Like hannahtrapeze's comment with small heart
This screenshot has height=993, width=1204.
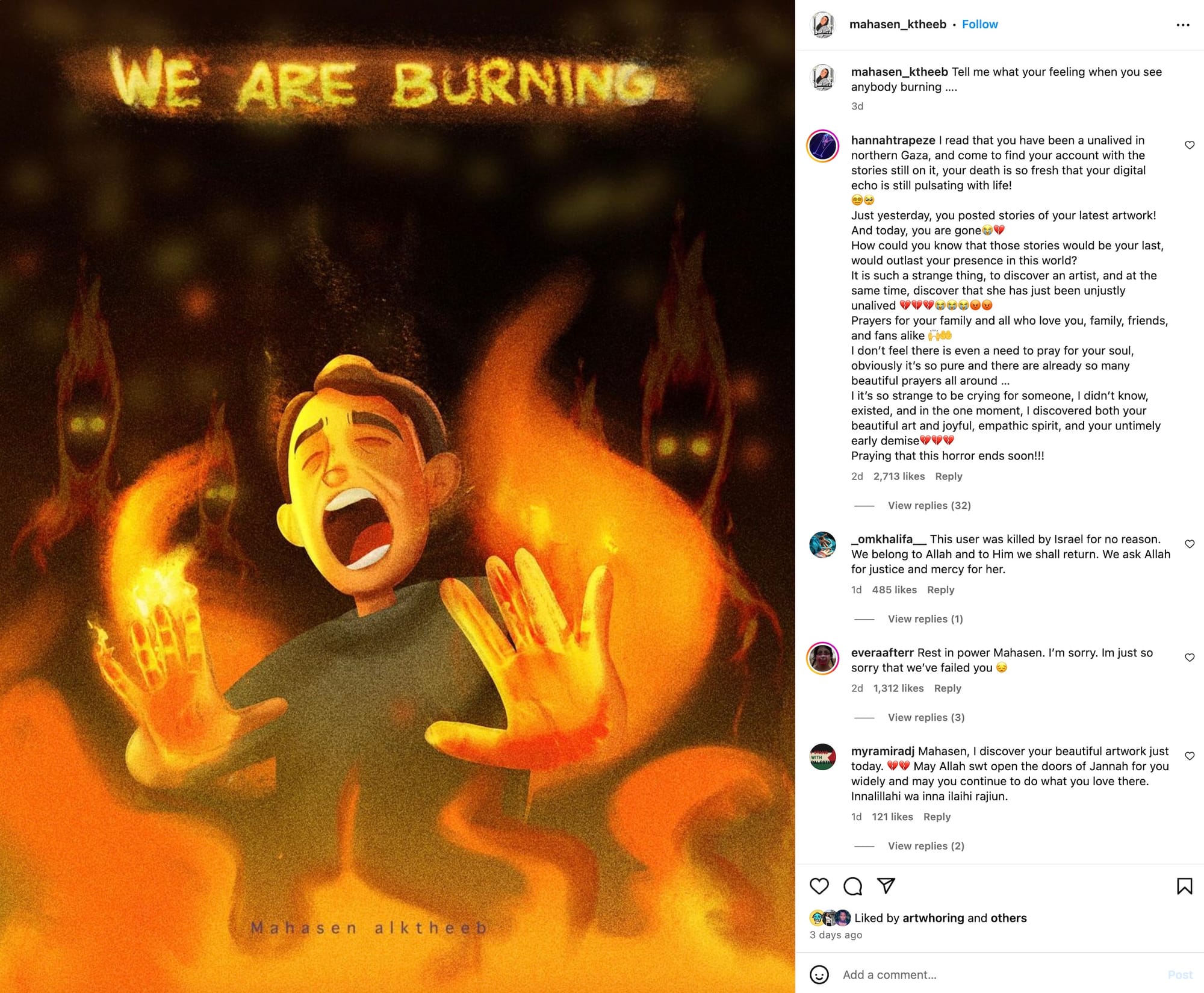tap(1190, 145)
